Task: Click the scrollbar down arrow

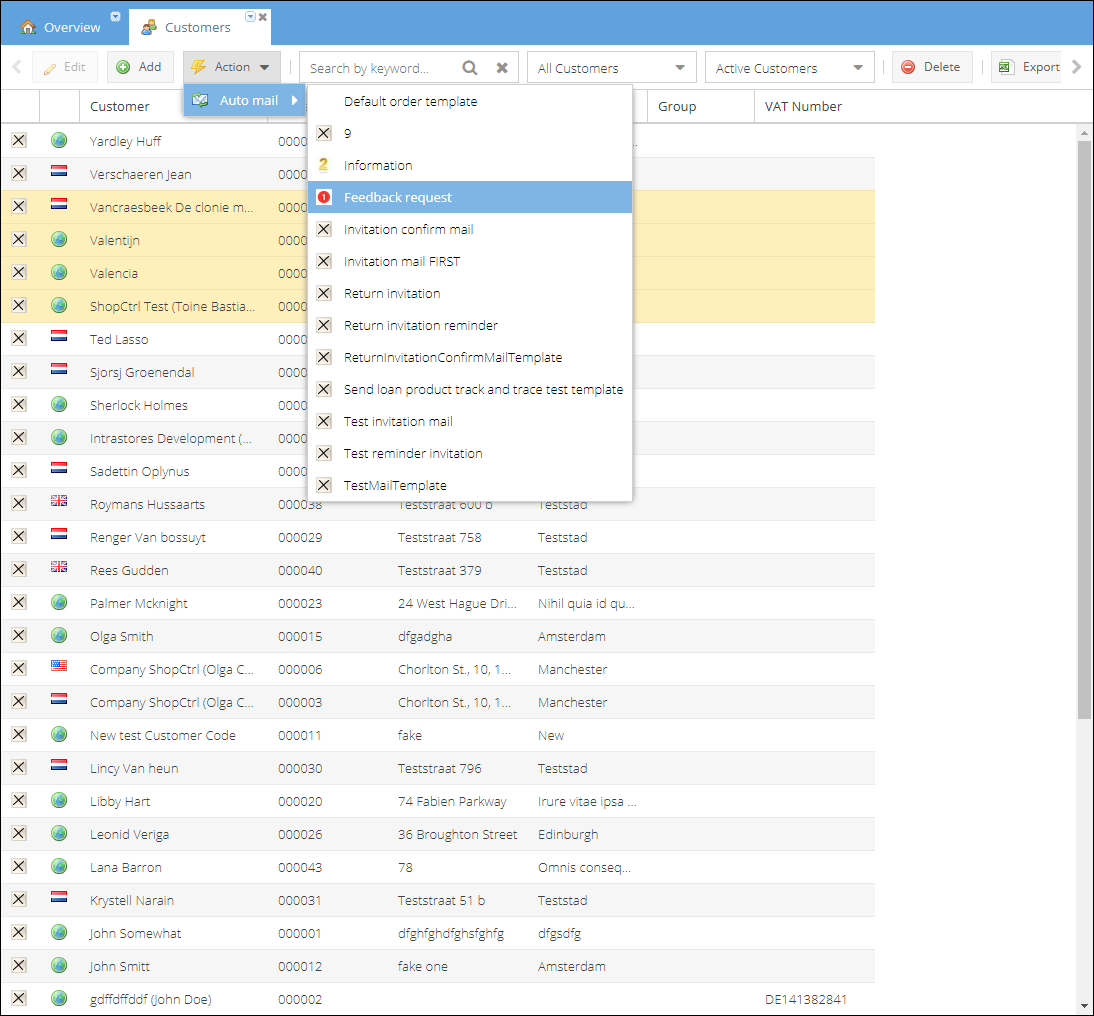Action: coord(1084,1007)
